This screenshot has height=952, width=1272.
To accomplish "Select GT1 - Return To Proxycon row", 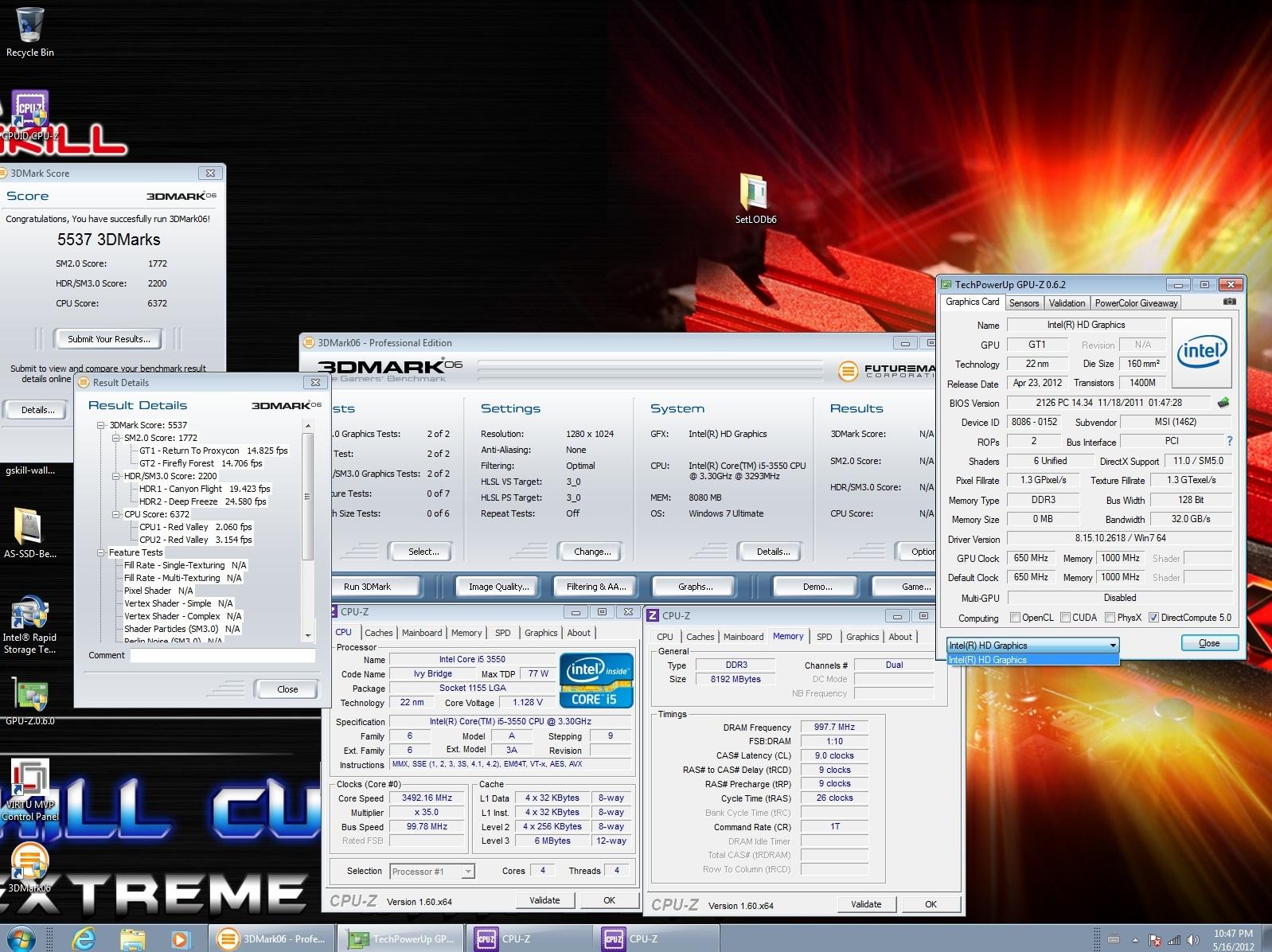I will click(x=213, y=451).
